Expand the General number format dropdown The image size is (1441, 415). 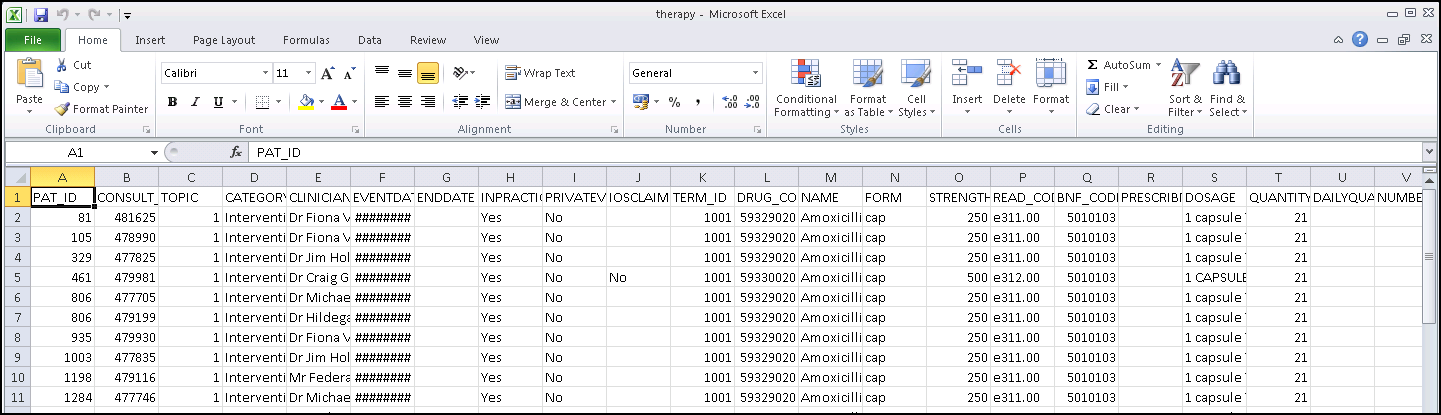(x=756, y=73)
